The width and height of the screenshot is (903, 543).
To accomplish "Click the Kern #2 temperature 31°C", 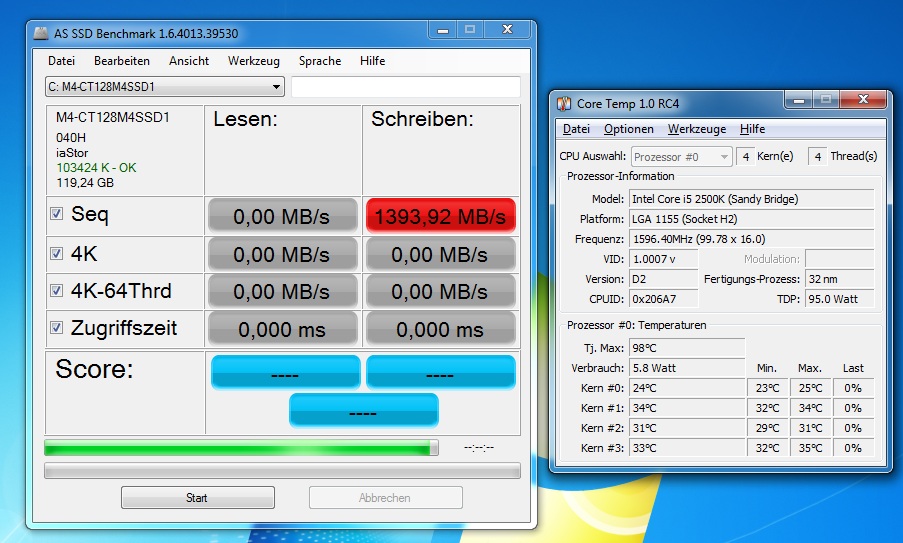I will coord(687,428).
